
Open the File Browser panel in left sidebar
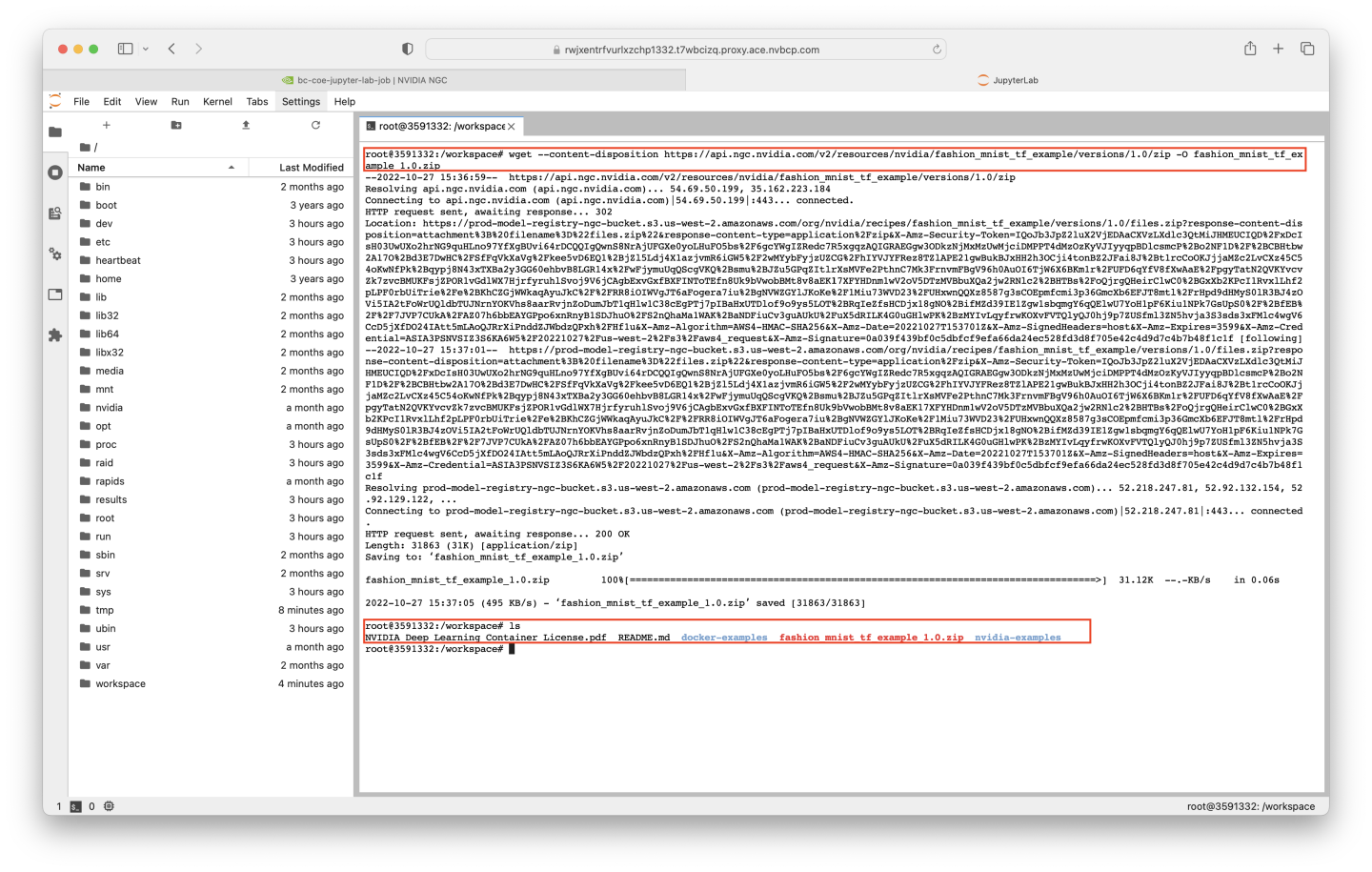click(55, 132)
